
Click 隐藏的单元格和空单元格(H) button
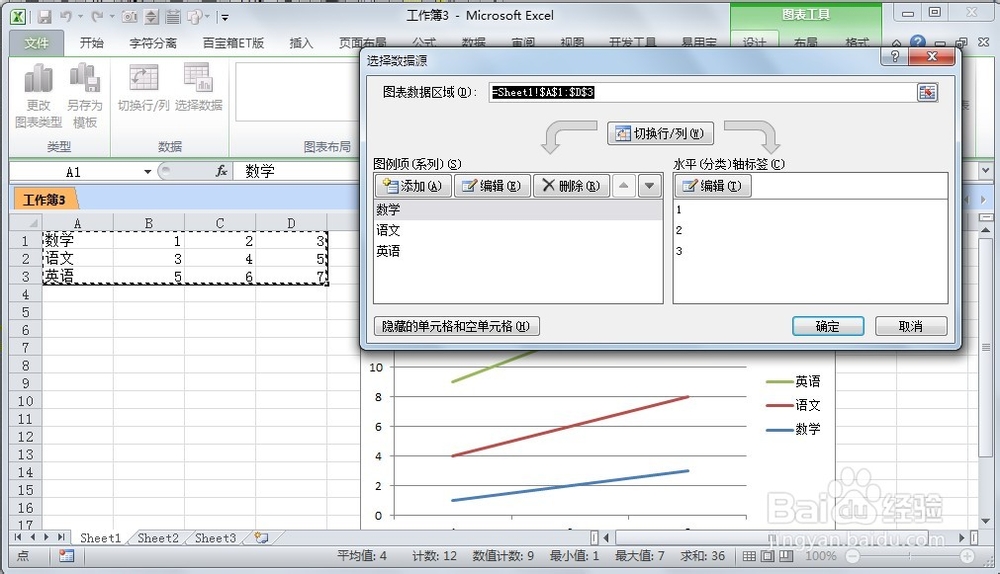click(x=457, y=326)
